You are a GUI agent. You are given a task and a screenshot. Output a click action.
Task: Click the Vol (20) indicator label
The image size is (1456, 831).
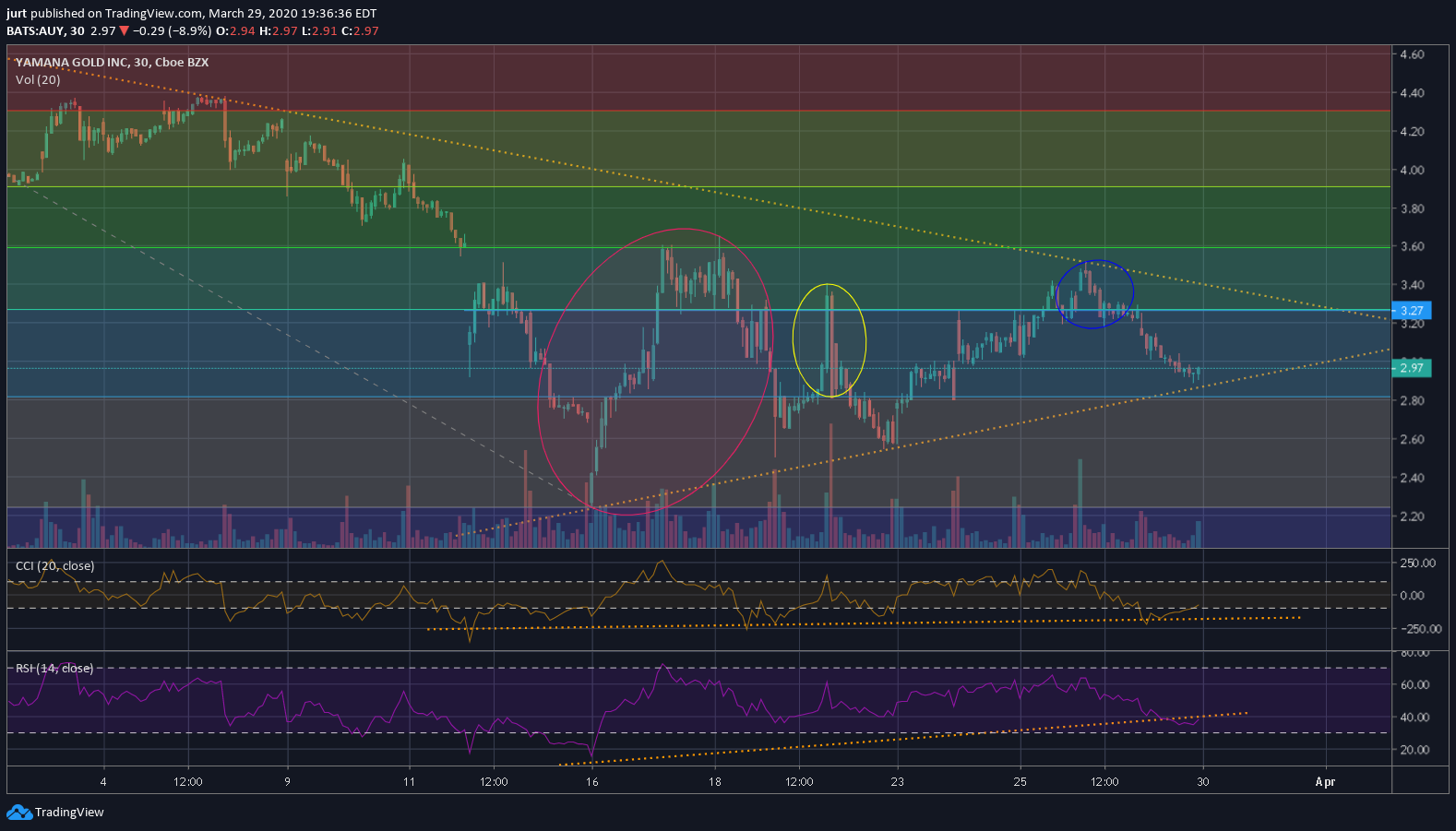click(x=38, y=80)
